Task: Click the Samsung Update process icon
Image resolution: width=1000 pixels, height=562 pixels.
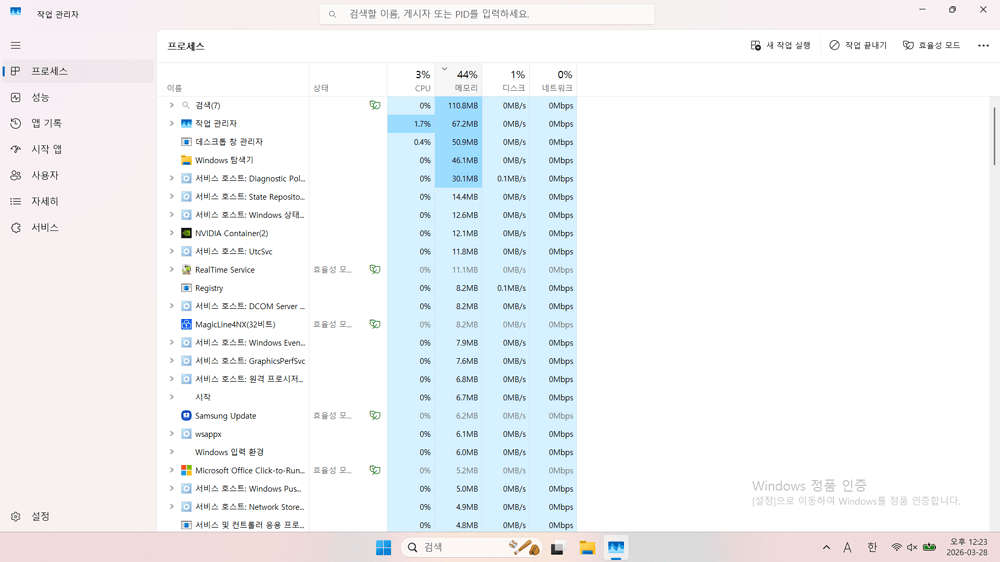Action: 186,416
